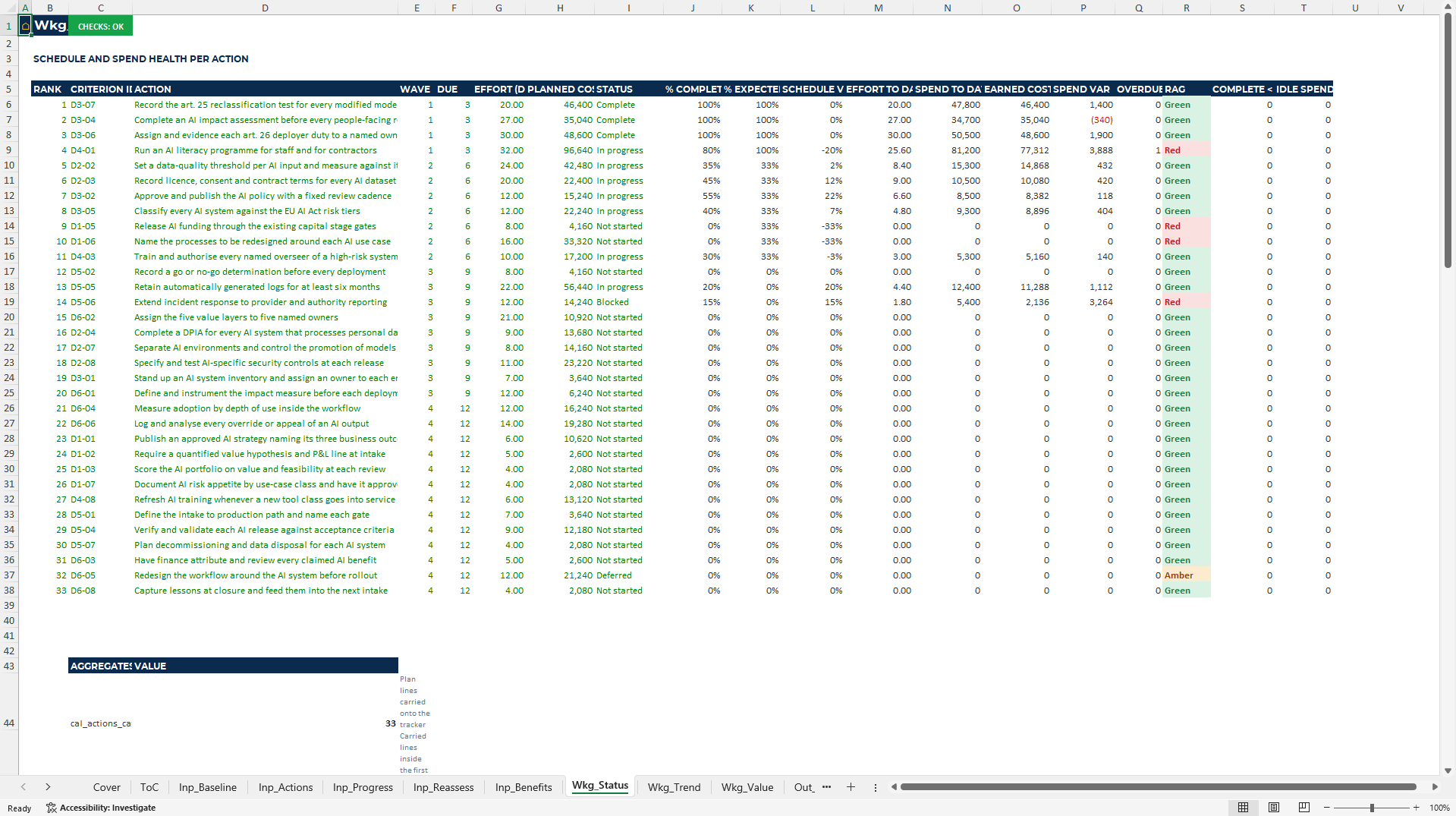Viewport: 1456px width, 816px height.
Task: Select the Amber RAG cell for D6-05
Action: coord(1186,575)
